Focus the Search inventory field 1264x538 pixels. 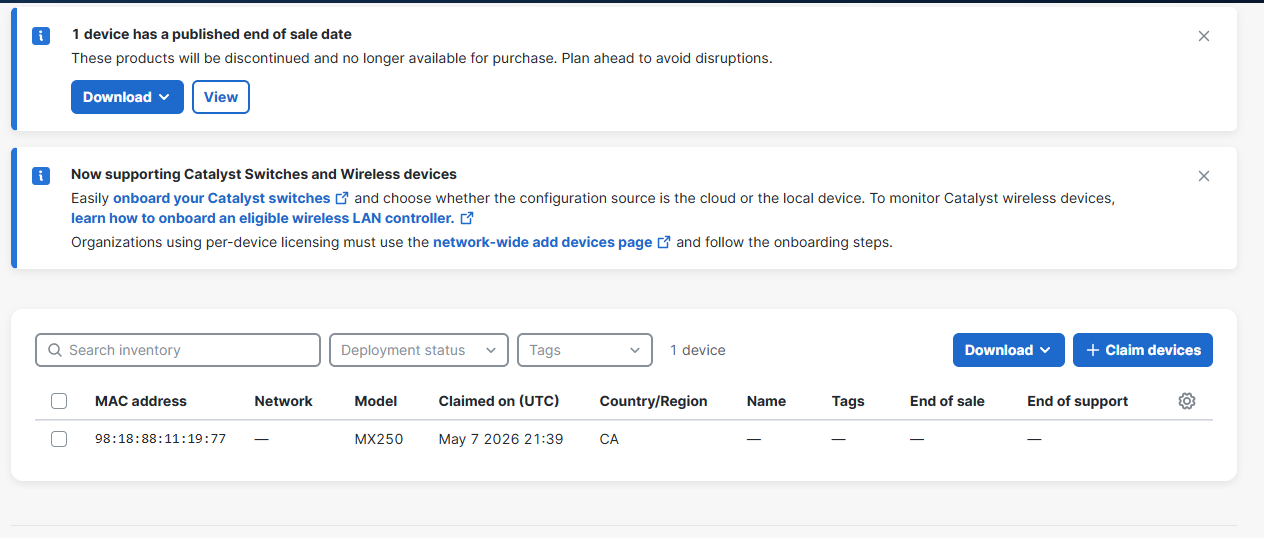[x=178, y=350]
